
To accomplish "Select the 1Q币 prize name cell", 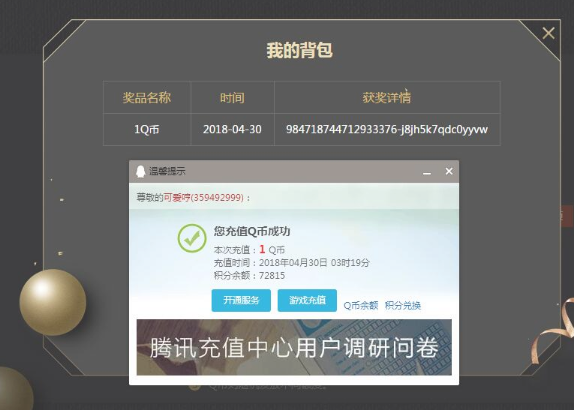I will pos(147,130).
